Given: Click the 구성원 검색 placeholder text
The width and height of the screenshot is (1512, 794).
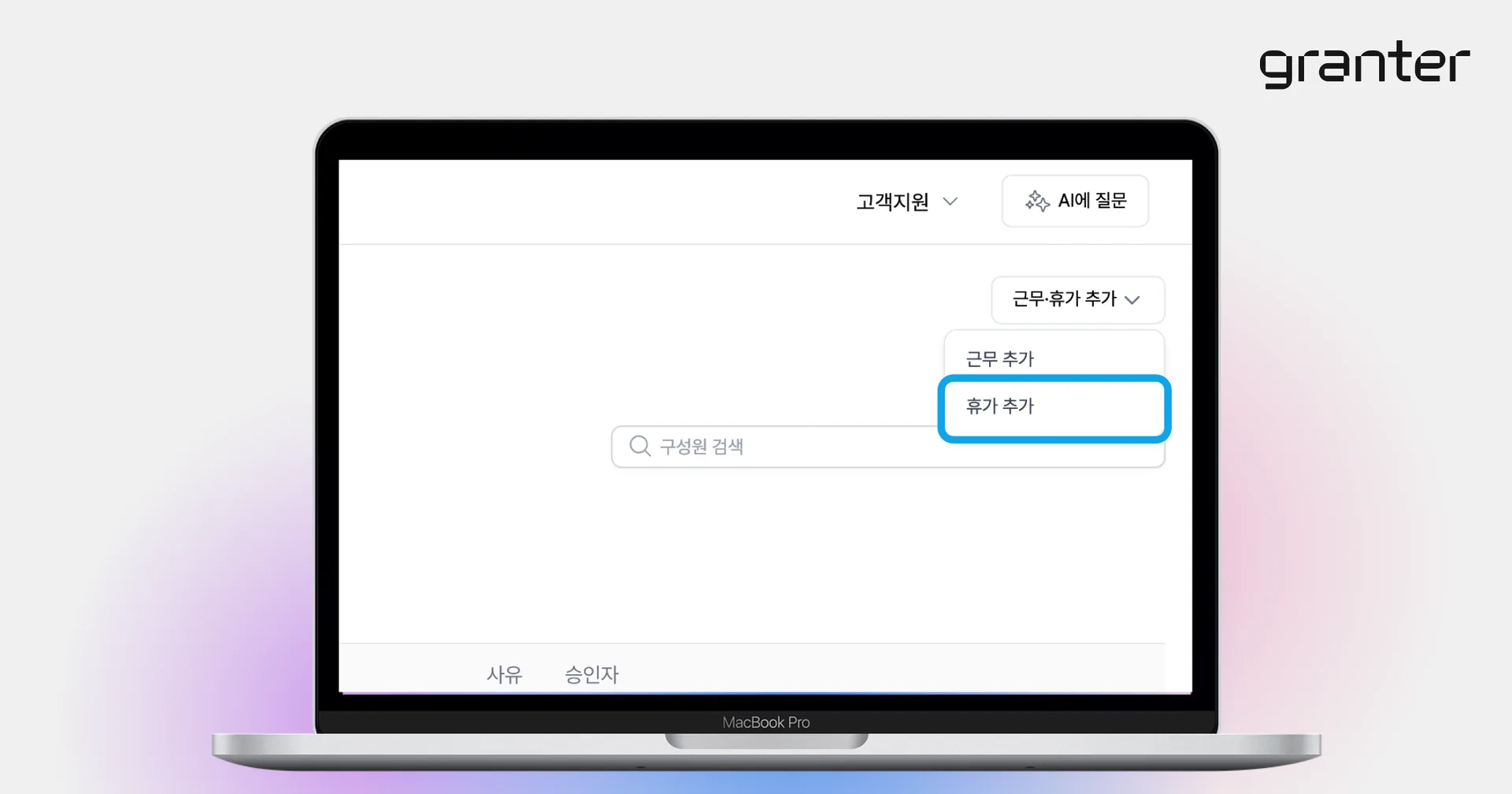Looking at the screenshot, I should 702,447.
